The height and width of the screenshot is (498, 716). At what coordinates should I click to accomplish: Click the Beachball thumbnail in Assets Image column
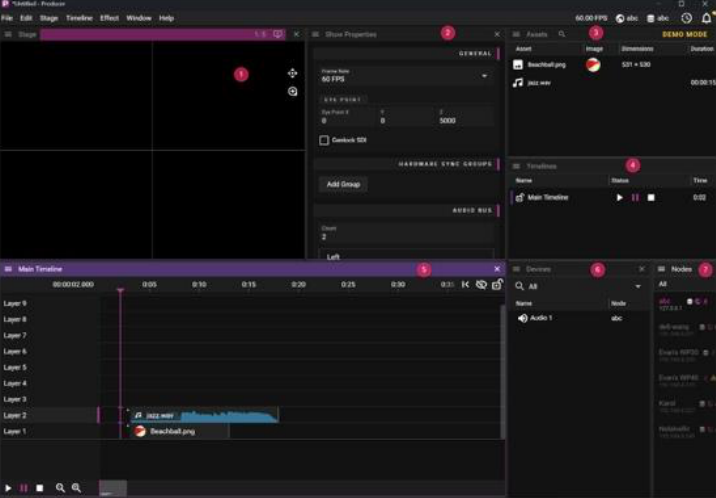593,65
